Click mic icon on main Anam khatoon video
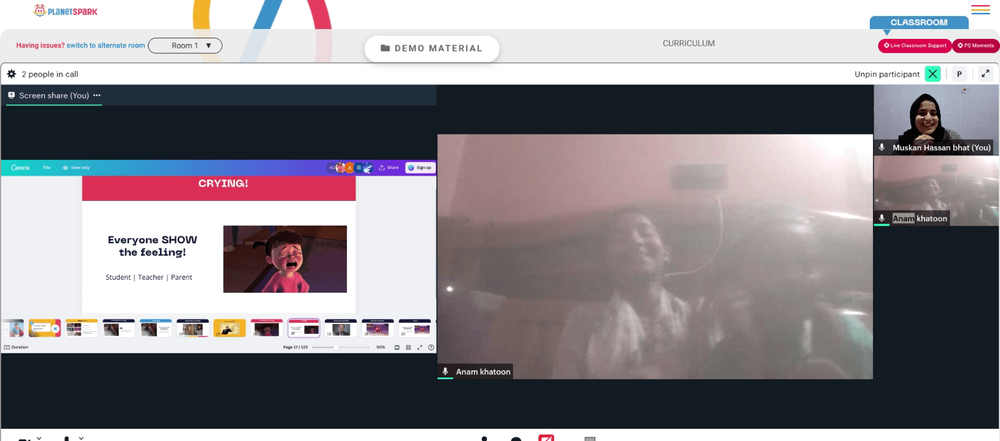 coord(445,371)
